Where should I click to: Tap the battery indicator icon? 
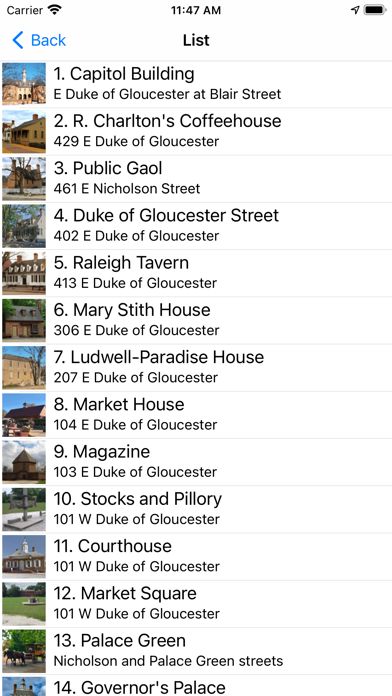[x=375, y=10]
